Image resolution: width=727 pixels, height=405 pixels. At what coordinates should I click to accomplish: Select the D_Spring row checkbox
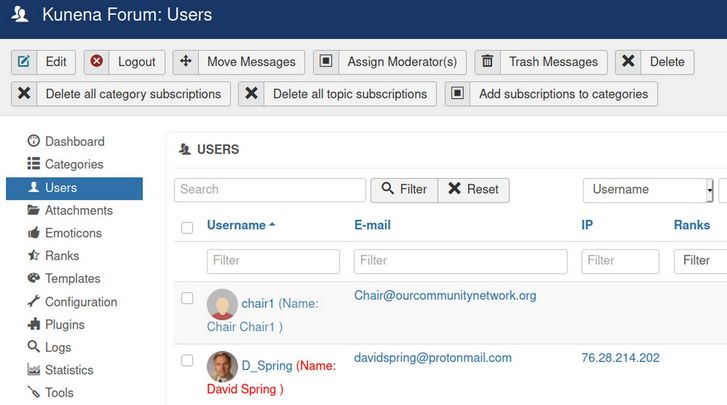point(187,360)
